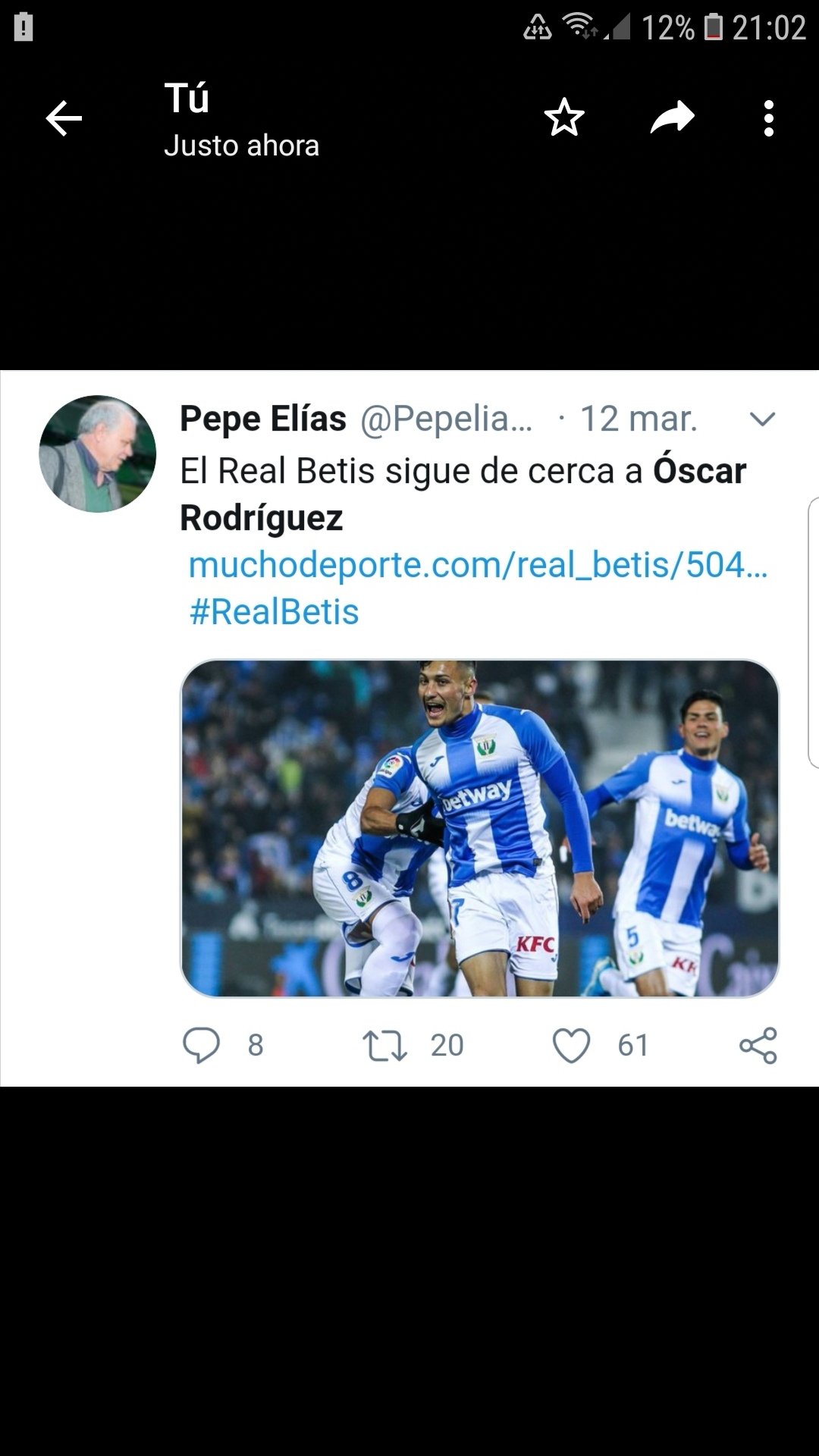Star this message with the star icon
Viewport: 819px width, 1456px height.
click(564, 118)
